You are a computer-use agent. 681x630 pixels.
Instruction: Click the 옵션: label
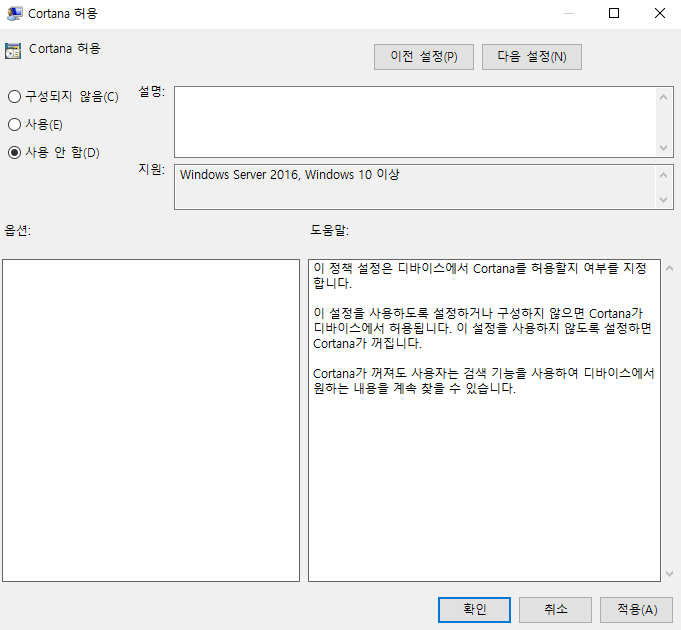tap(17, 230)
